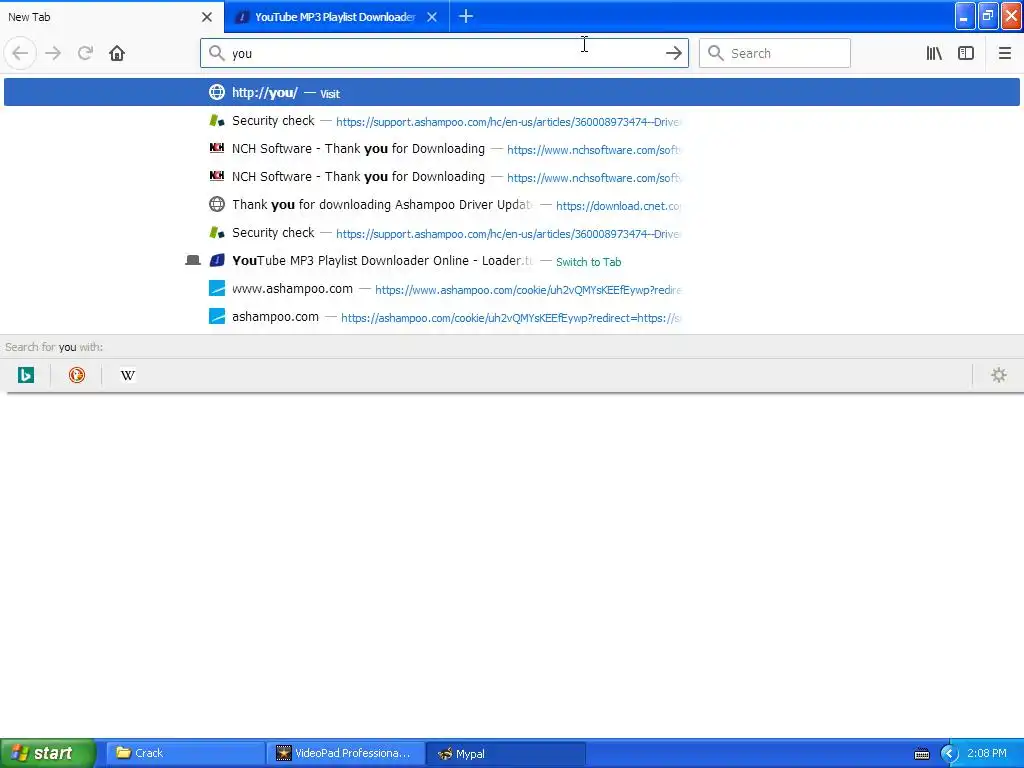Click the keyboard icon in system tray
Image resolution: width=1024 pixels, height=768 pixels.
point(921,754)
